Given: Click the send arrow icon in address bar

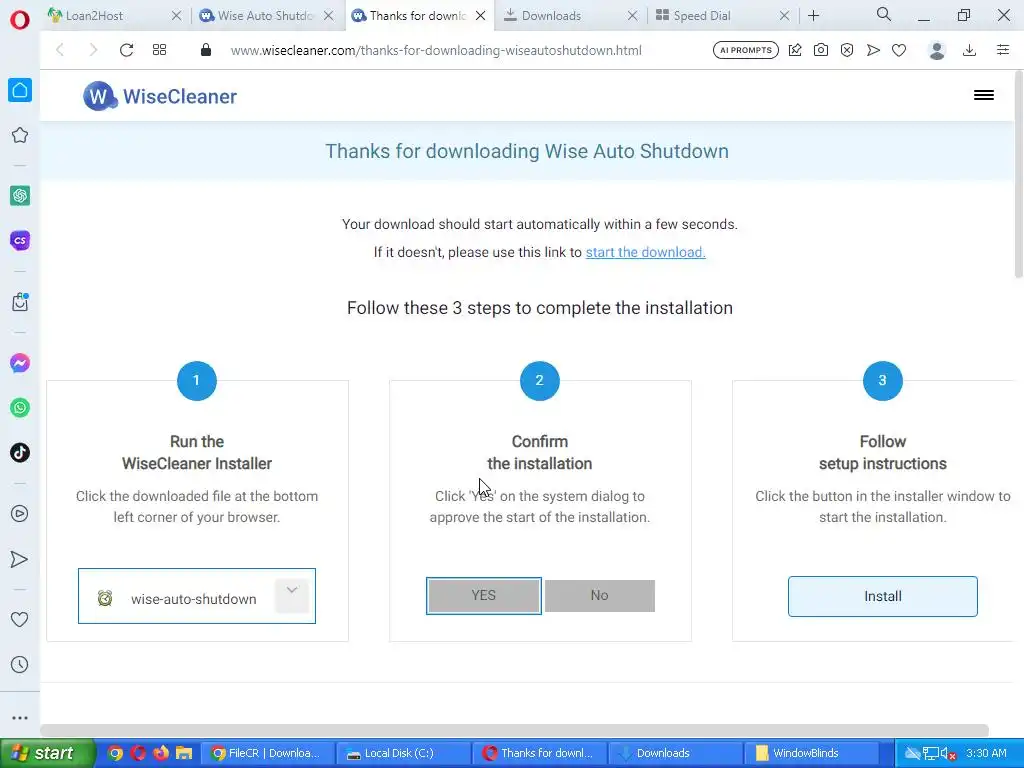Looking at the screenshot, I should coord(873,50).
